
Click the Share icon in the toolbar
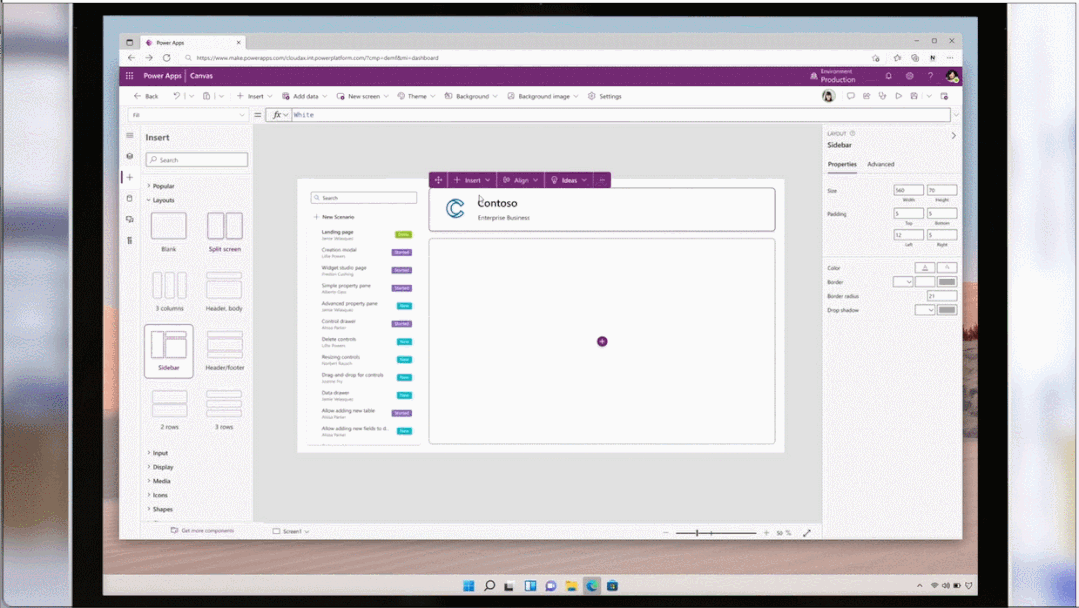[x=866, y=96]
